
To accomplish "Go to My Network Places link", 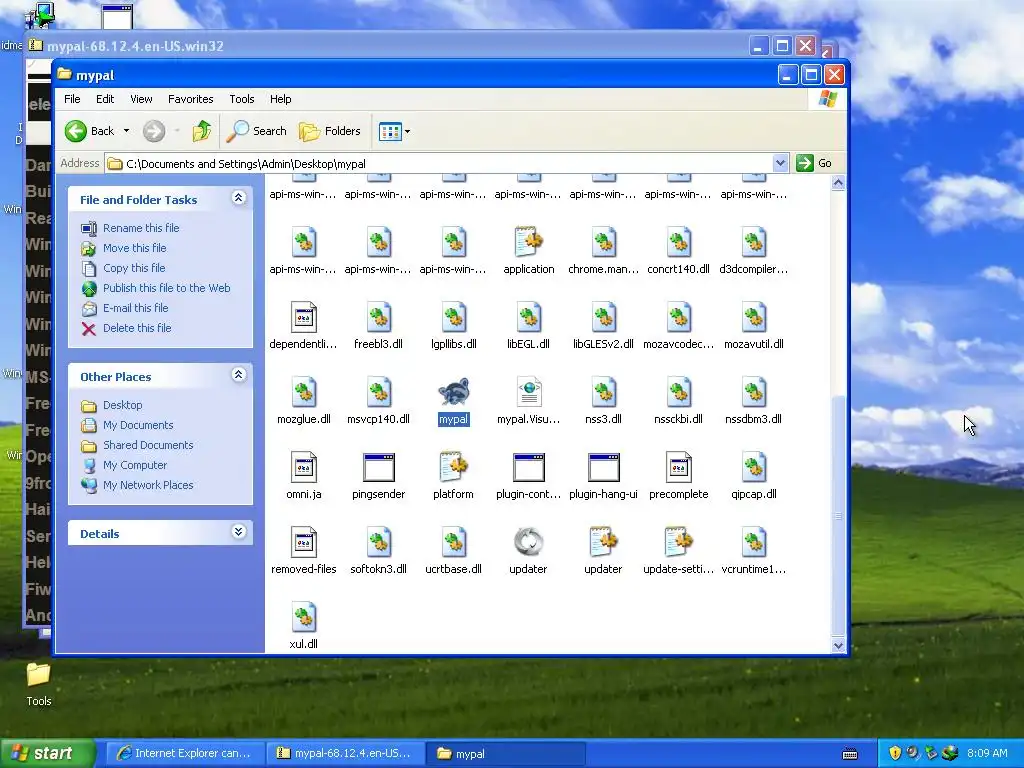I will (148, 485).
